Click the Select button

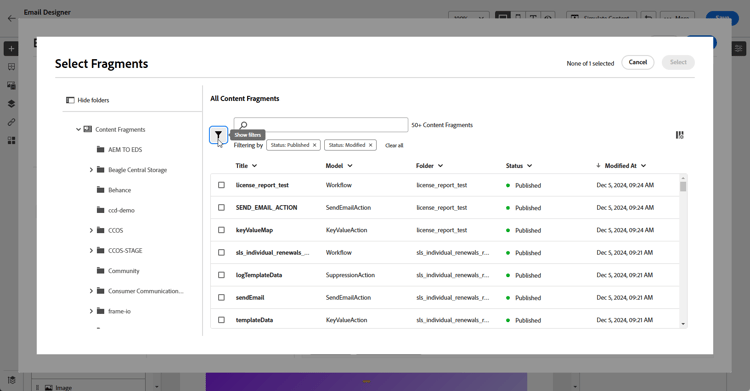pyautogui.click(x=678, y=62)
